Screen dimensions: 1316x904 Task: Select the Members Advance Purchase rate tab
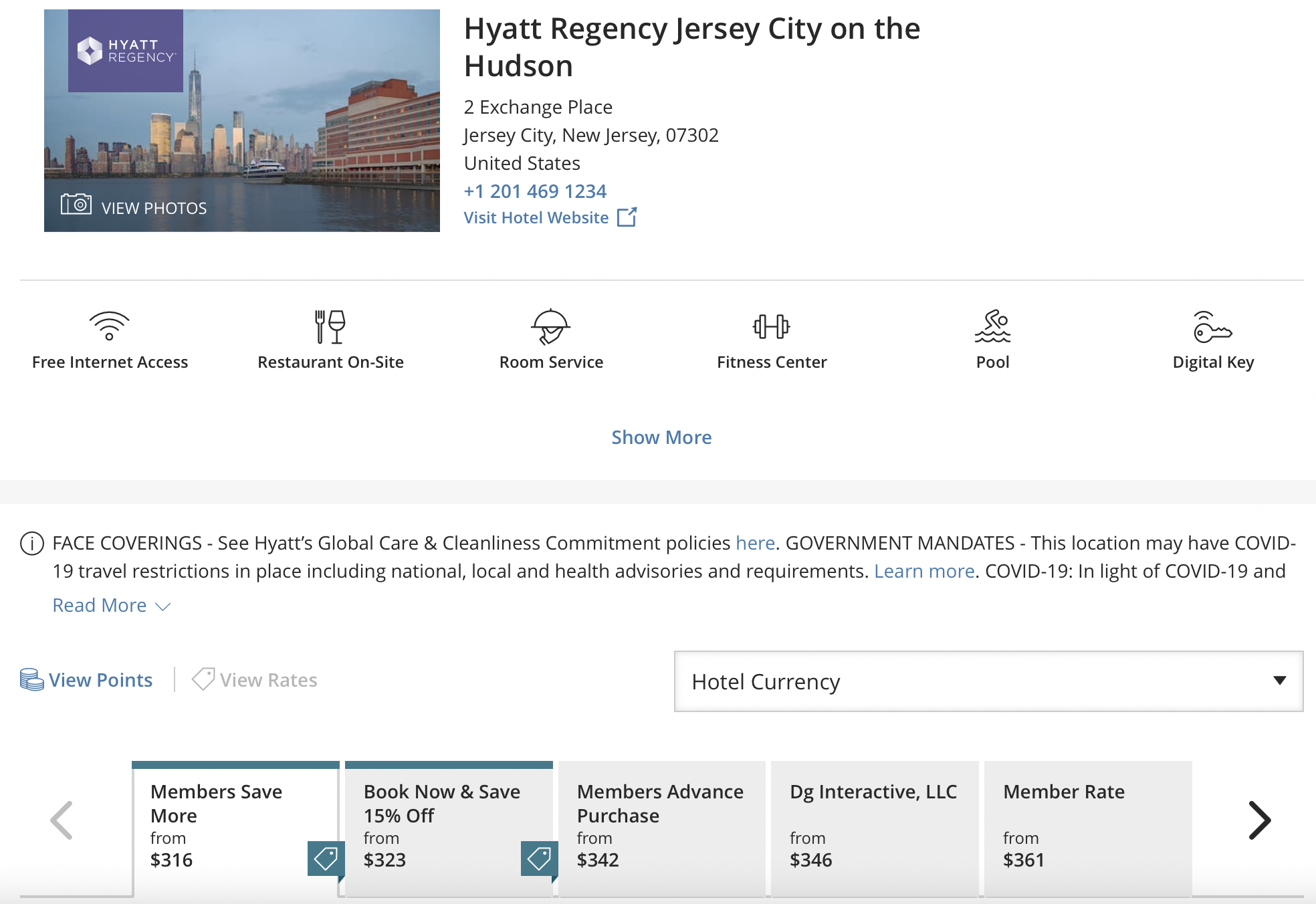[x=661, y=829]
